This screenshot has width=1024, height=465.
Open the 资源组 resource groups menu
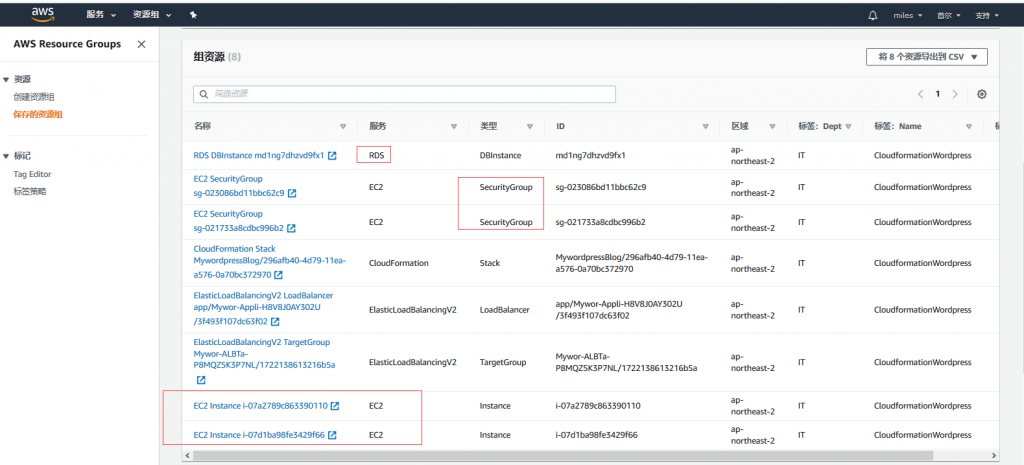click(152, 14)
